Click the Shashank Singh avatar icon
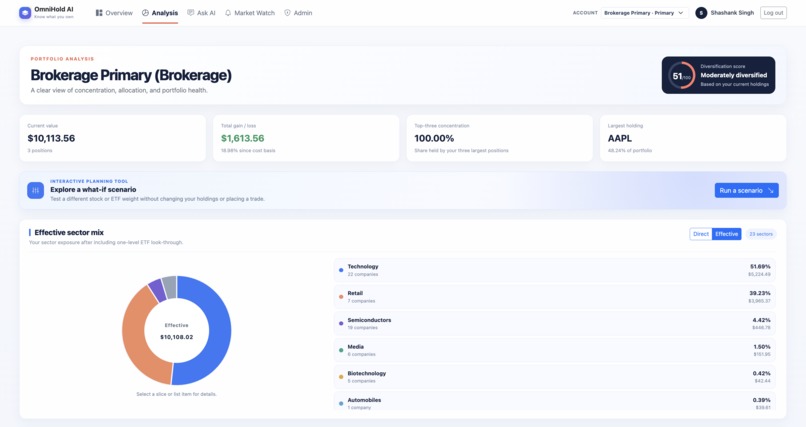 (701, 13)
